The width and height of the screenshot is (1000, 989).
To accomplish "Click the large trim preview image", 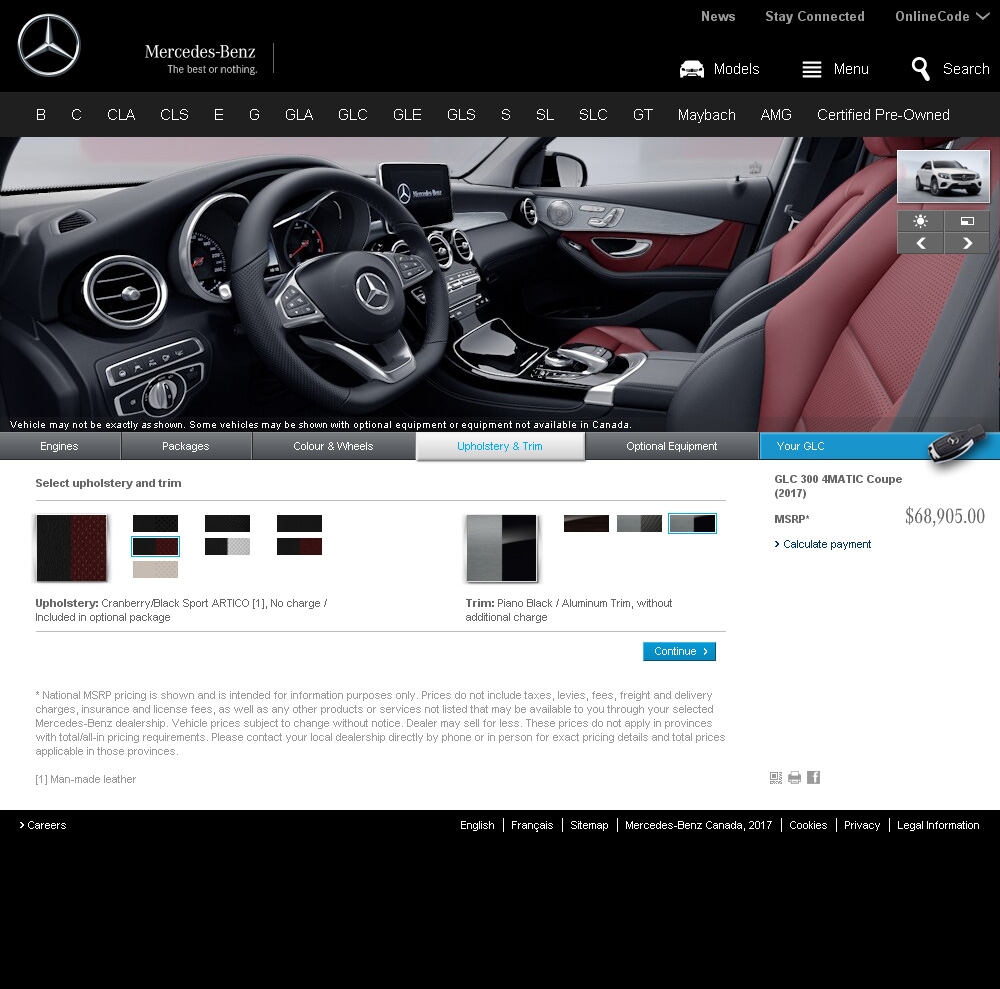I will pyautogui.click(x=502, y=548).
